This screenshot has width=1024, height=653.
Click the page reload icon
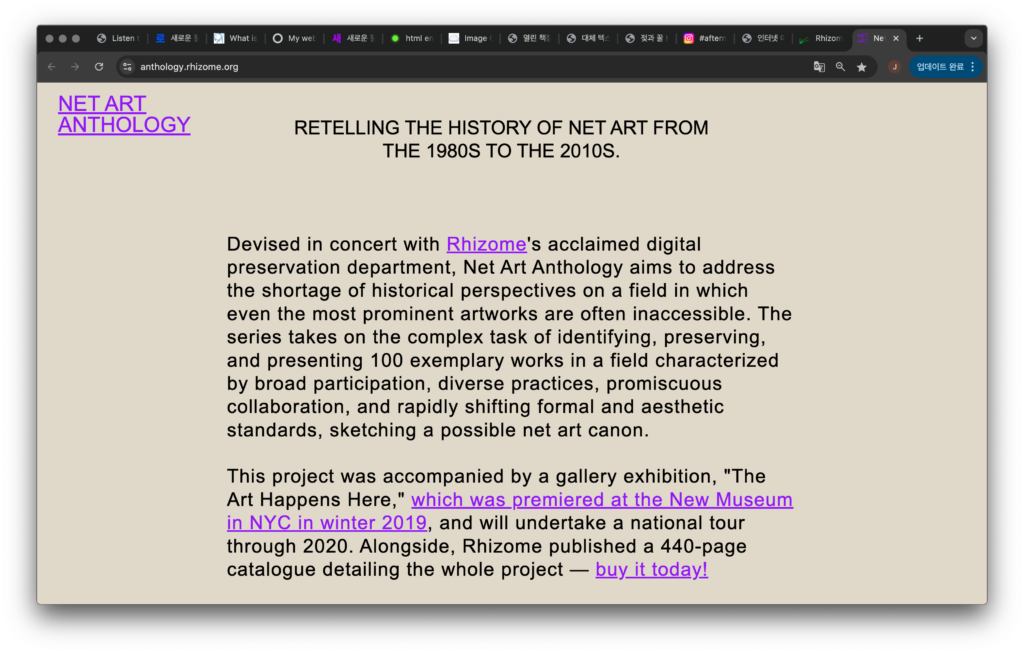(x=99, y=67)
